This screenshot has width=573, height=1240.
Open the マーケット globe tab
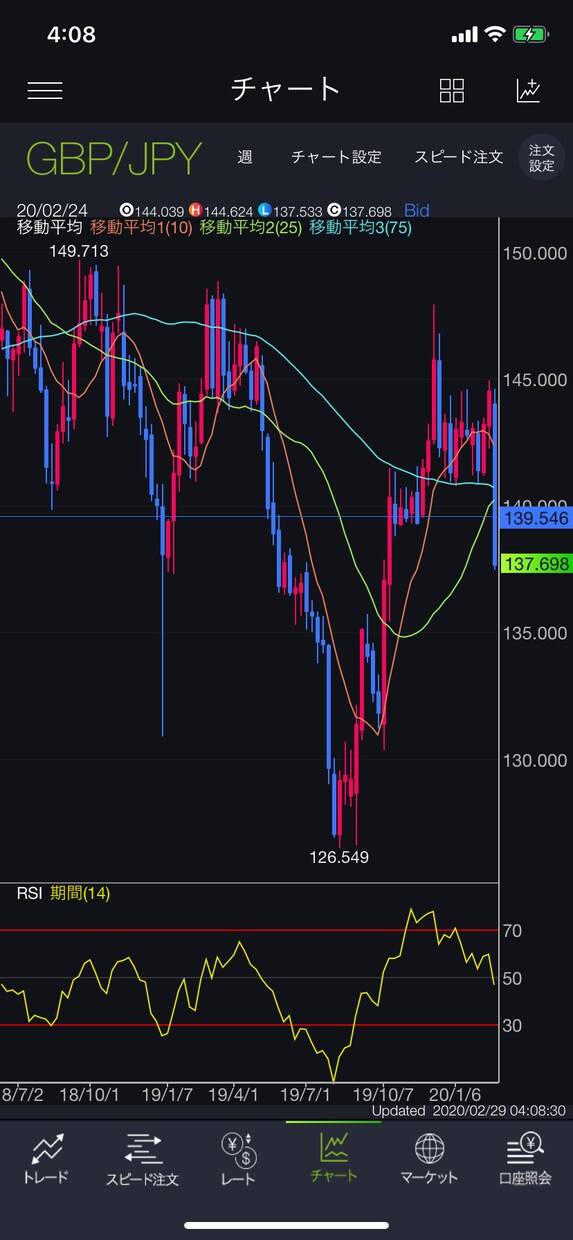[429, 1158]
